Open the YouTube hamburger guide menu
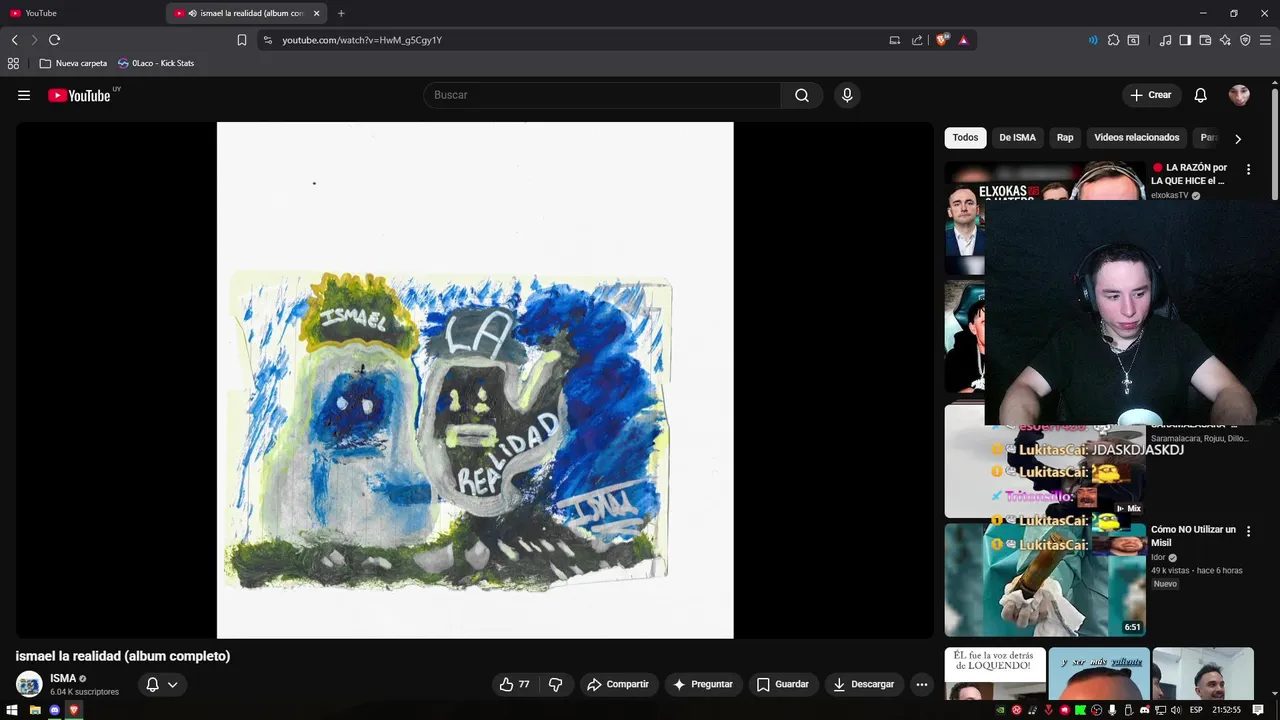Viewport: 1280px width, 720px height. [24, 95]
